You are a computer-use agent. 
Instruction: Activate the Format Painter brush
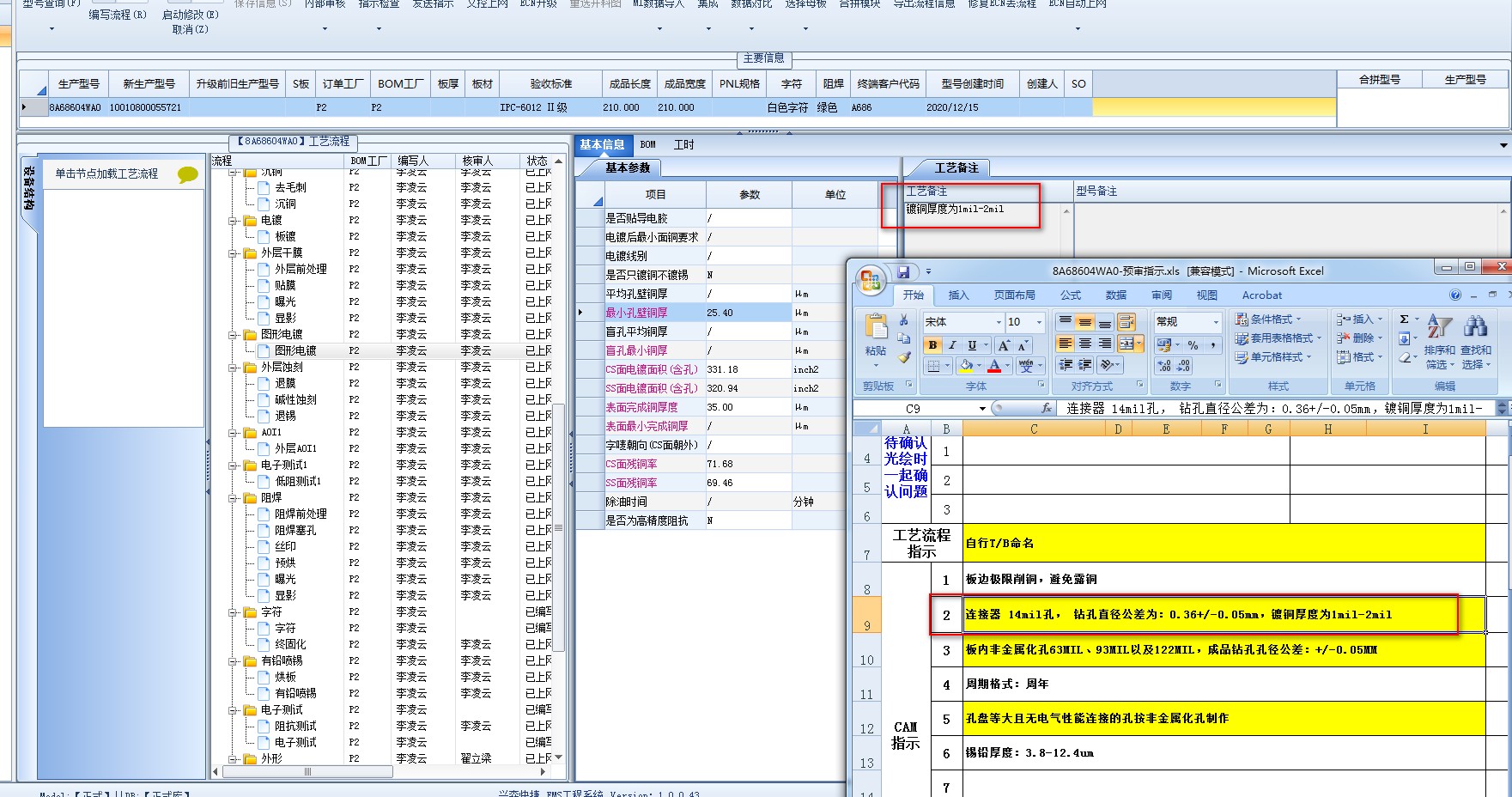point(903,358)
